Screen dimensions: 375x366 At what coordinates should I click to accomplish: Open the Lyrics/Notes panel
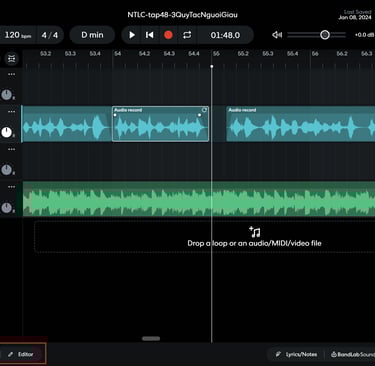point(297,354)
